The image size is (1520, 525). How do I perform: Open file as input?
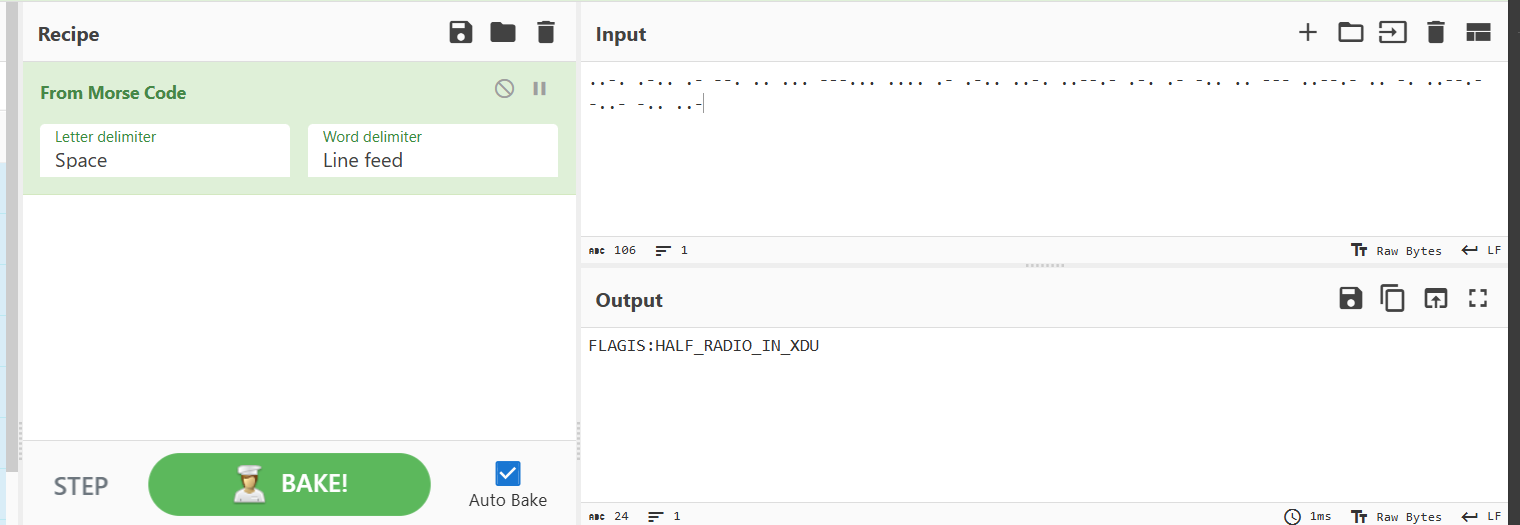pyautogui.click(x=1393, y=33)
